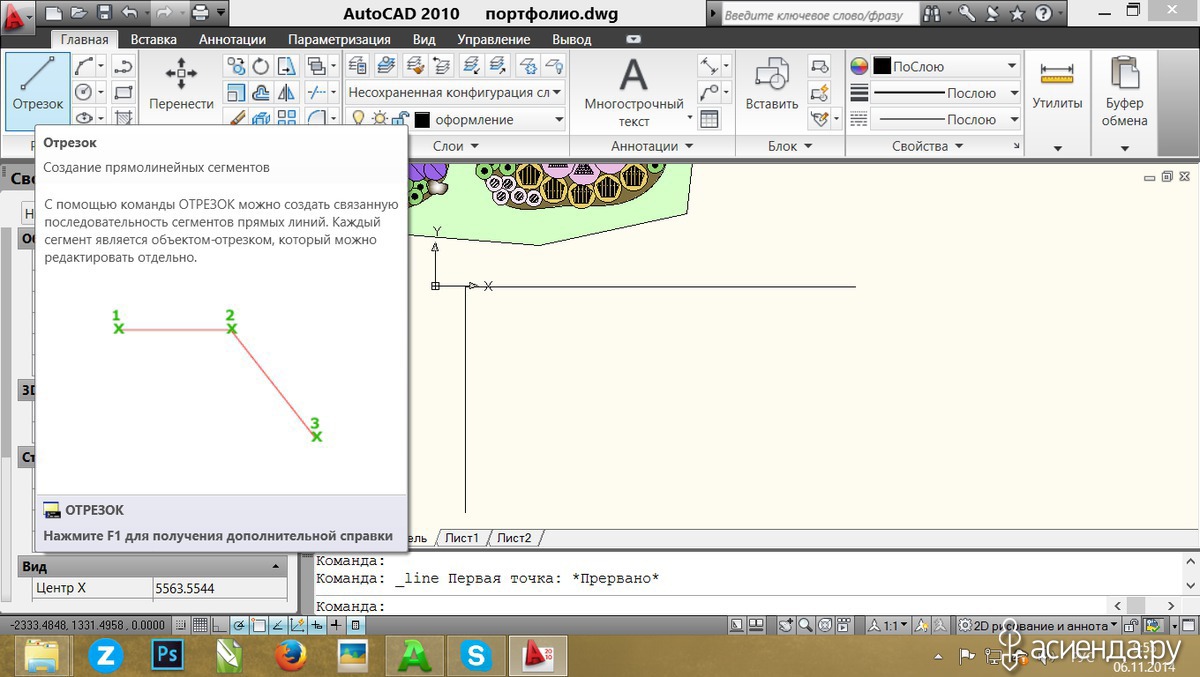The width and height of the screenshot is (1200, 677).
Task: Select the circle tool
Action: pyautogui.click(x=85, y=92)
